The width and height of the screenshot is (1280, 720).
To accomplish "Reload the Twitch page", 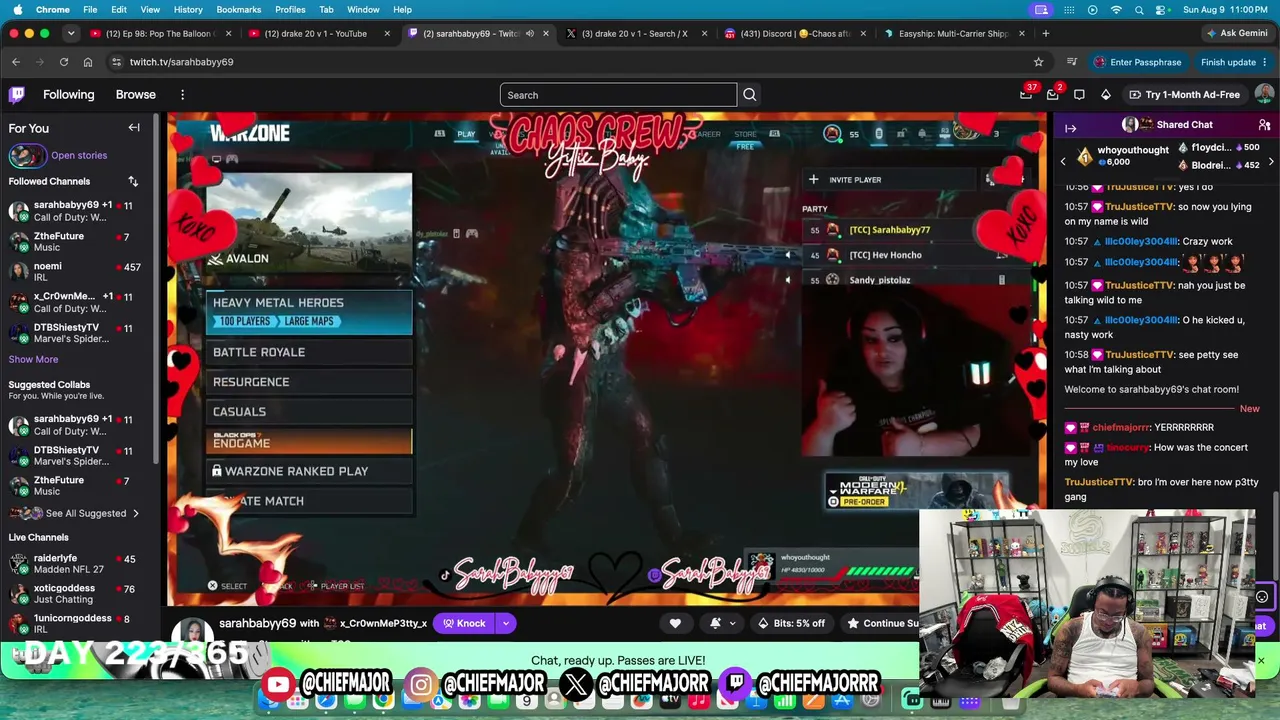I will click(64, 62).
